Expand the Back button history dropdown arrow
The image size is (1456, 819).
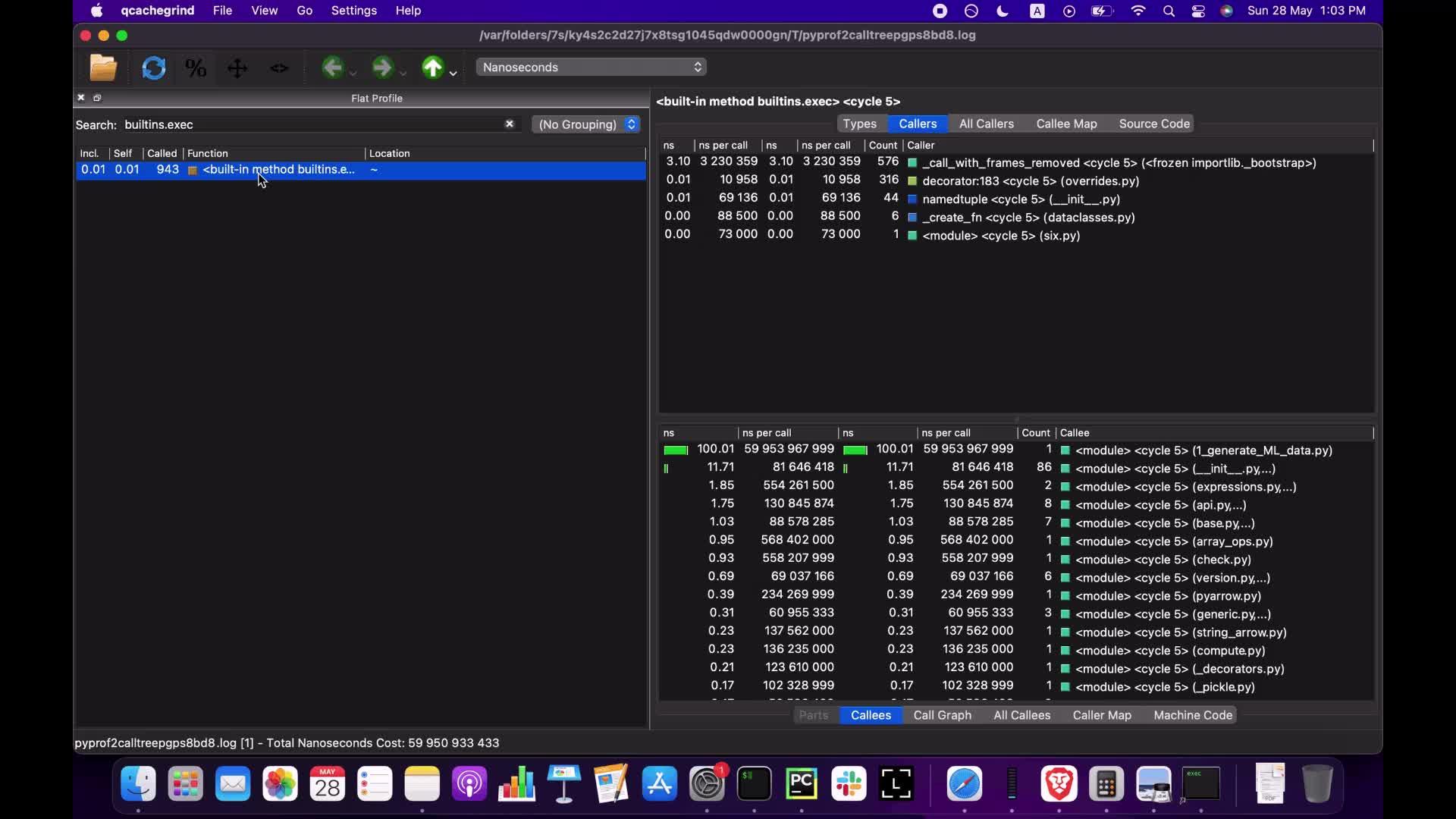point(352,72)
